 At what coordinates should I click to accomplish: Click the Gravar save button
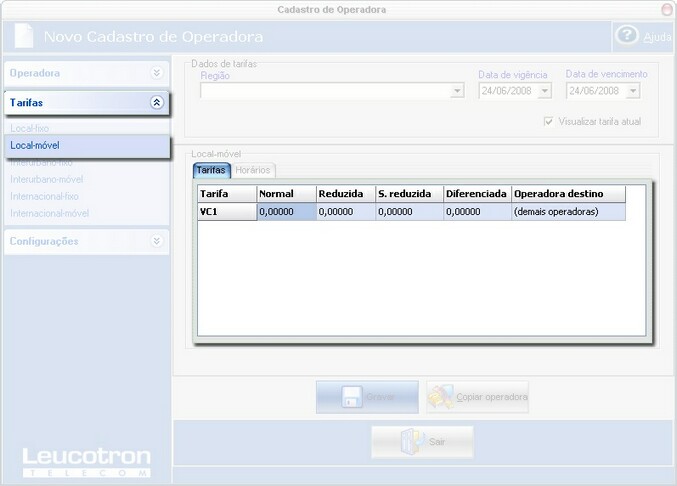(367, 397)
